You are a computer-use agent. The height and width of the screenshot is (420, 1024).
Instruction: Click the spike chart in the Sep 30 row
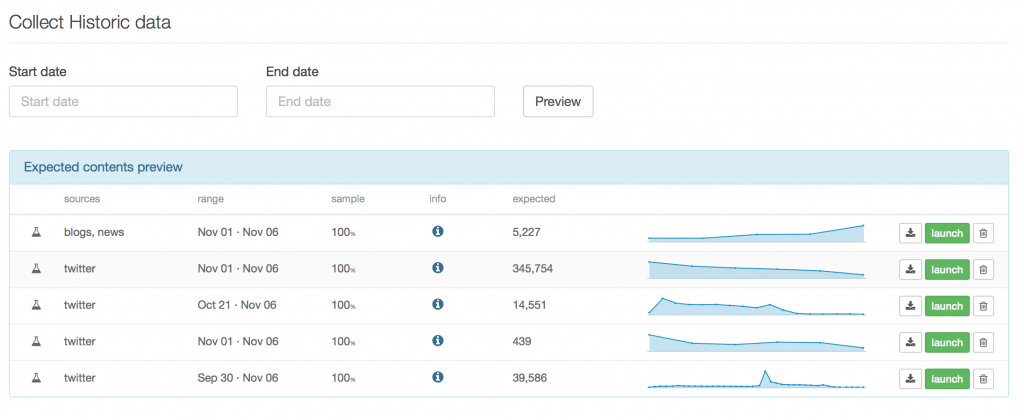pyautogui.click(x=756, y=379)
